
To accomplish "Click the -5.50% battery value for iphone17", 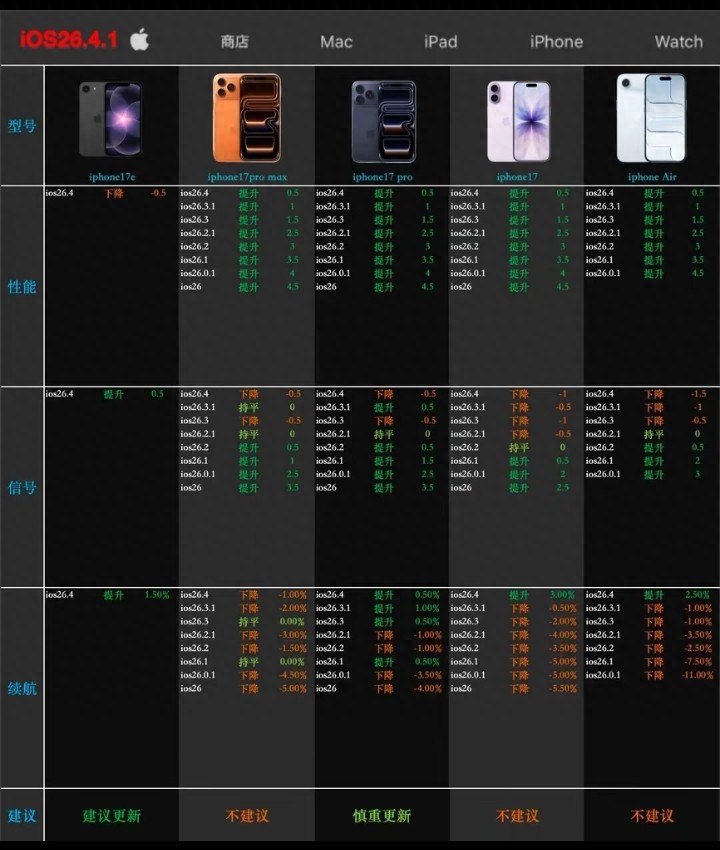I will (x=563, y=688).
